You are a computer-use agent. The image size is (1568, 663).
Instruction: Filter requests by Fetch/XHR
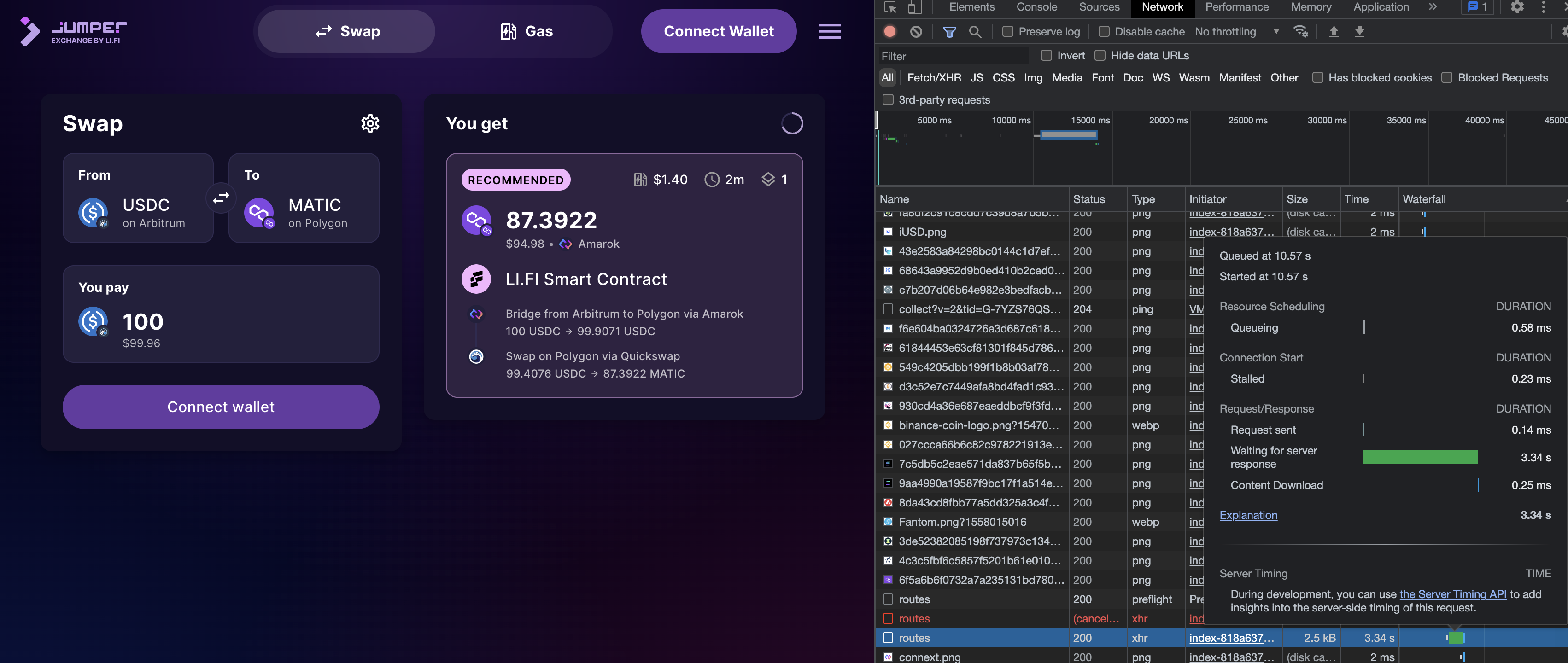[934, 78]
